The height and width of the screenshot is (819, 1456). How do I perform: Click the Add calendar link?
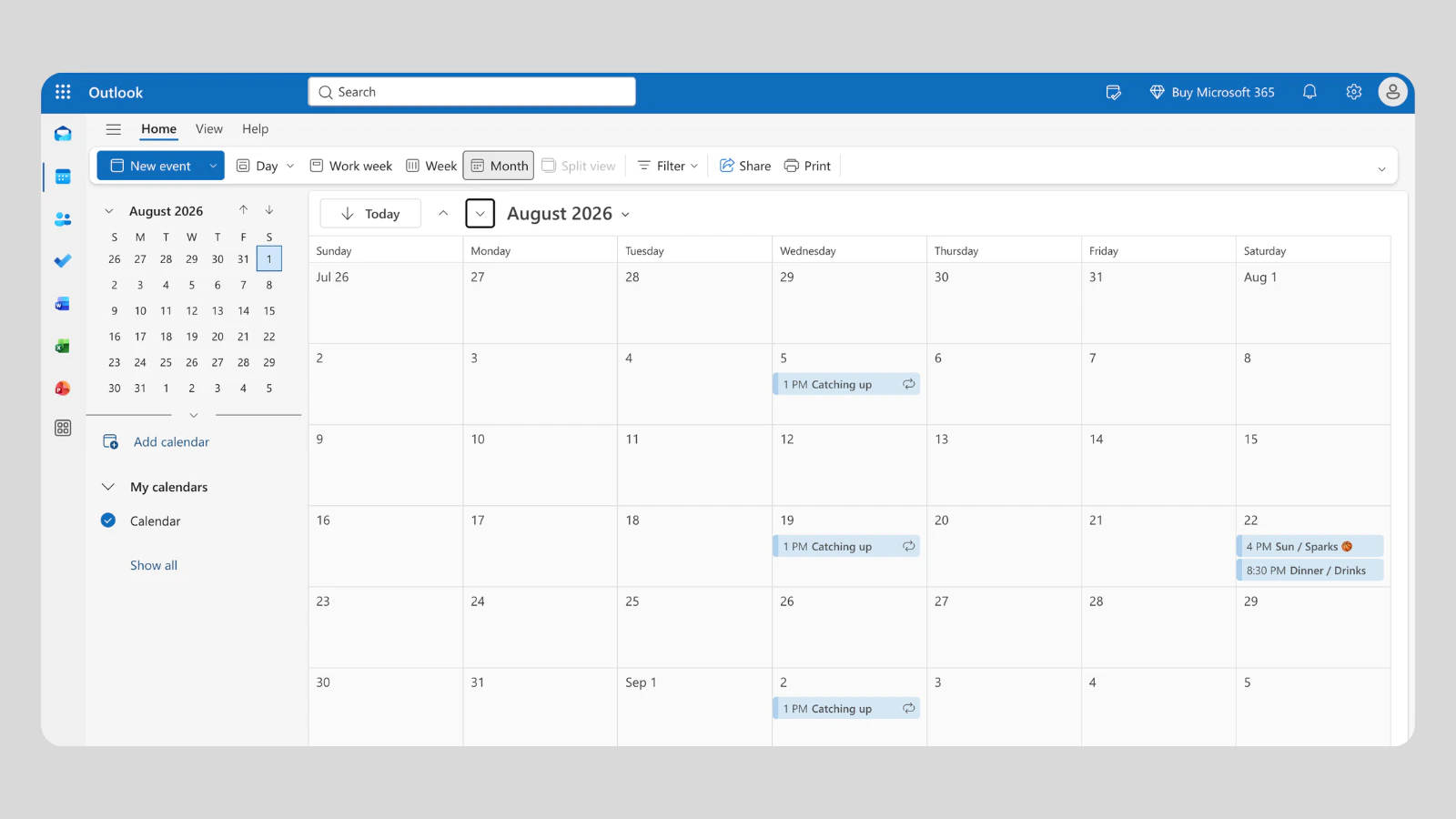click(171, 442)
